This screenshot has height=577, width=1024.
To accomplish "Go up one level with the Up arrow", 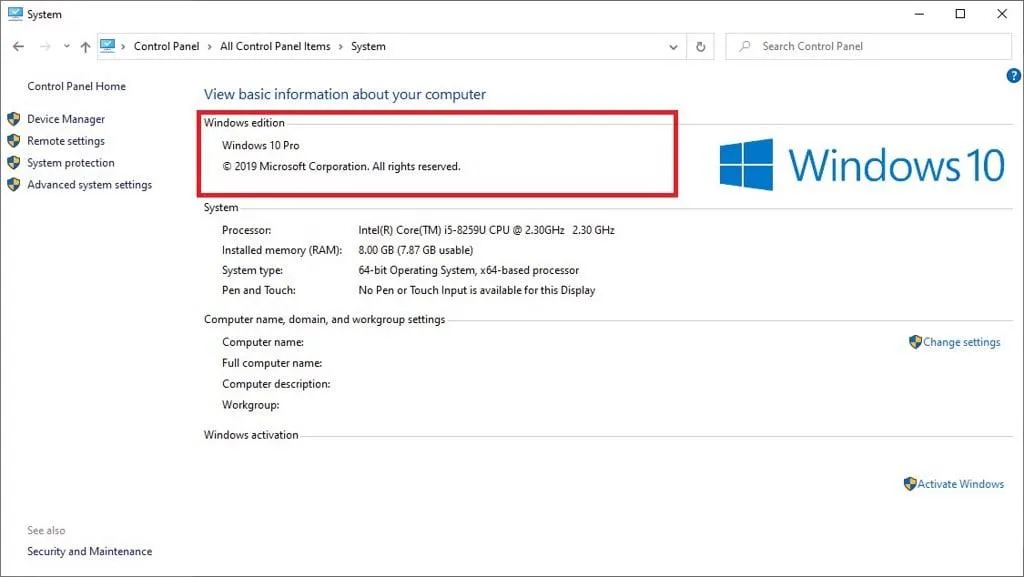I will coord(85,47).
